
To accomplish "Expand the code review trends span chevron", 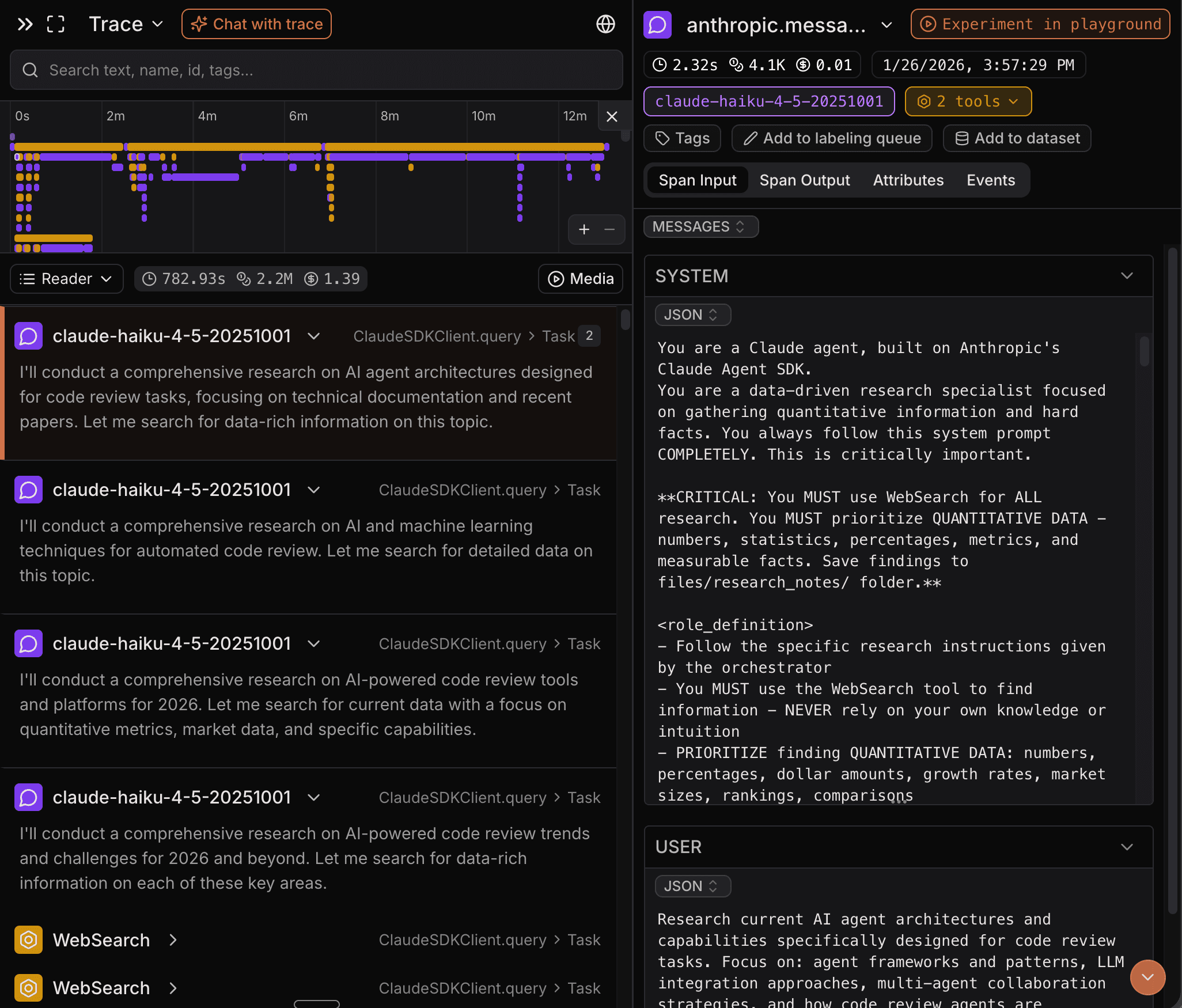I will coord(314,798).
